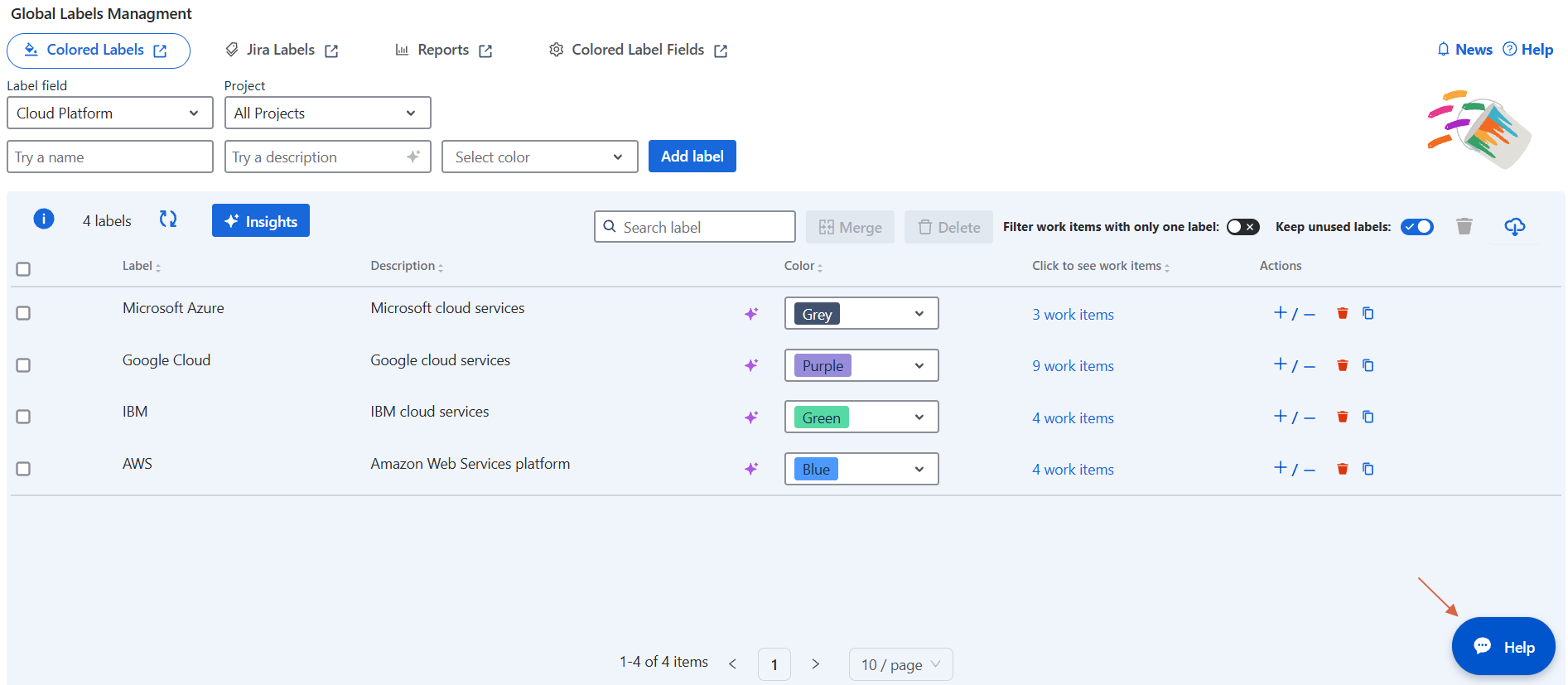1568x685 pixels.
Task: Click add/remove icon for Google Cloud
Action: [x=1295, y=365]
